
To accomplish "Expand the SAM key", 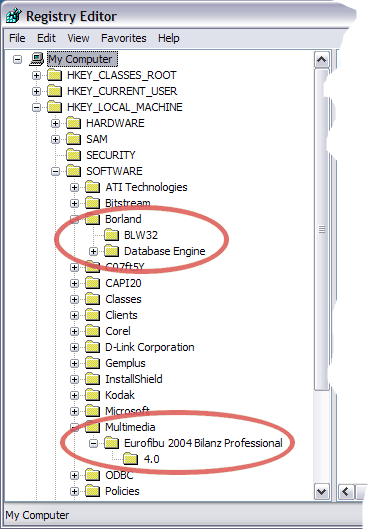I will [56, 140].
